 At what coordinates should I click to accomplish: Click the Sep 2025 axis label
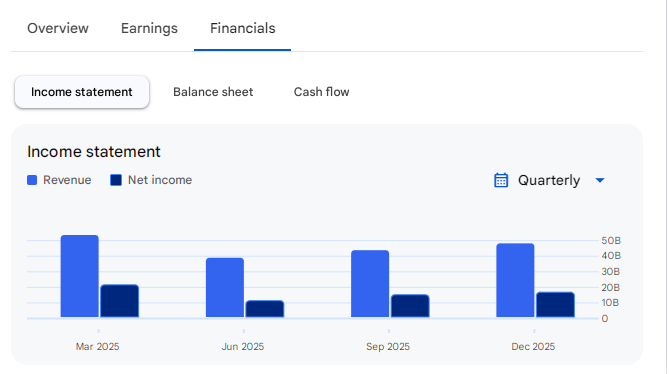[x=388, y=347]
